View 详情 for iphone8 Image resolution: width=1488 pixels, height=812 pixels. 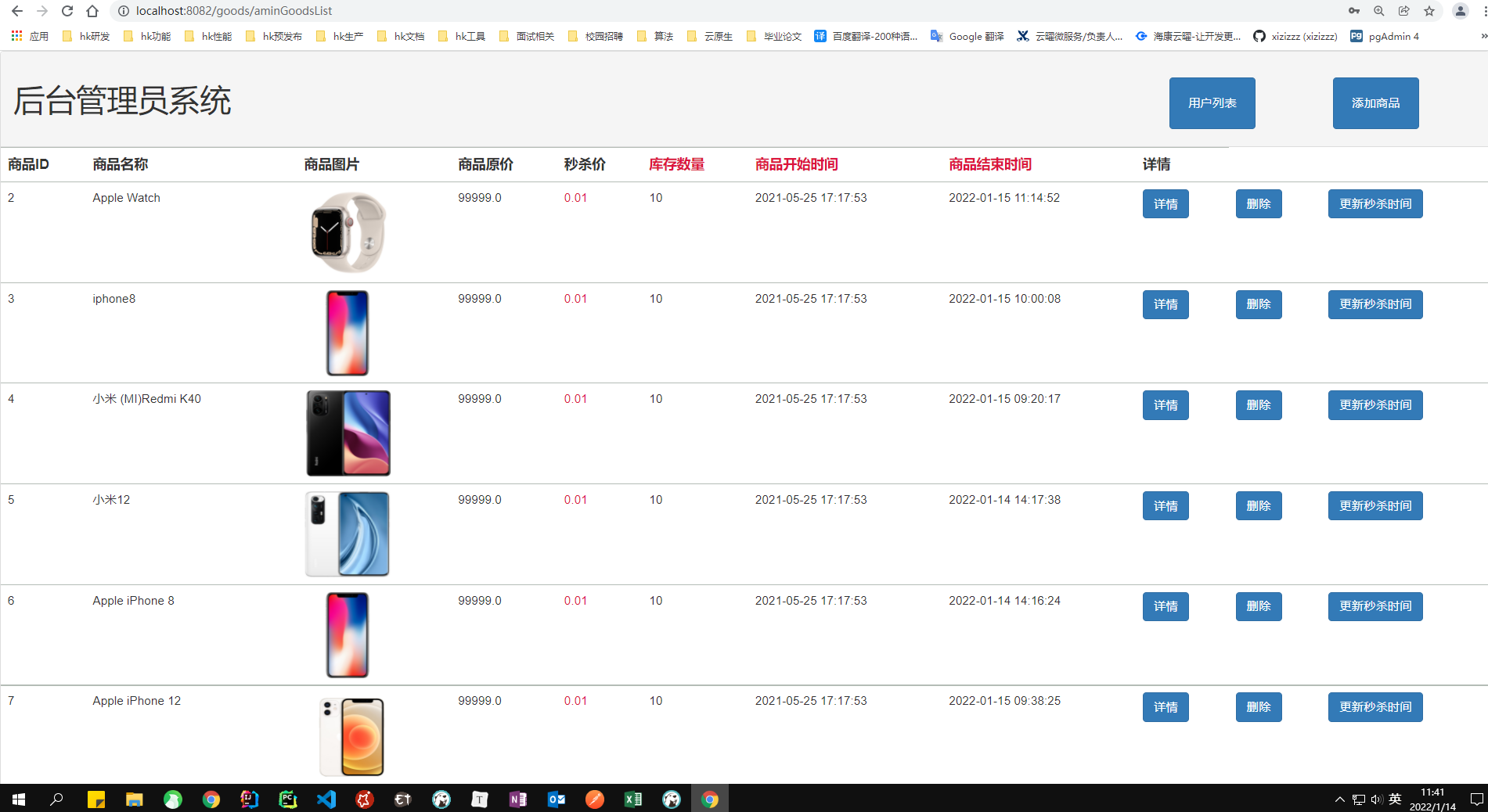pyautogui.click(x=1166, y=304)
